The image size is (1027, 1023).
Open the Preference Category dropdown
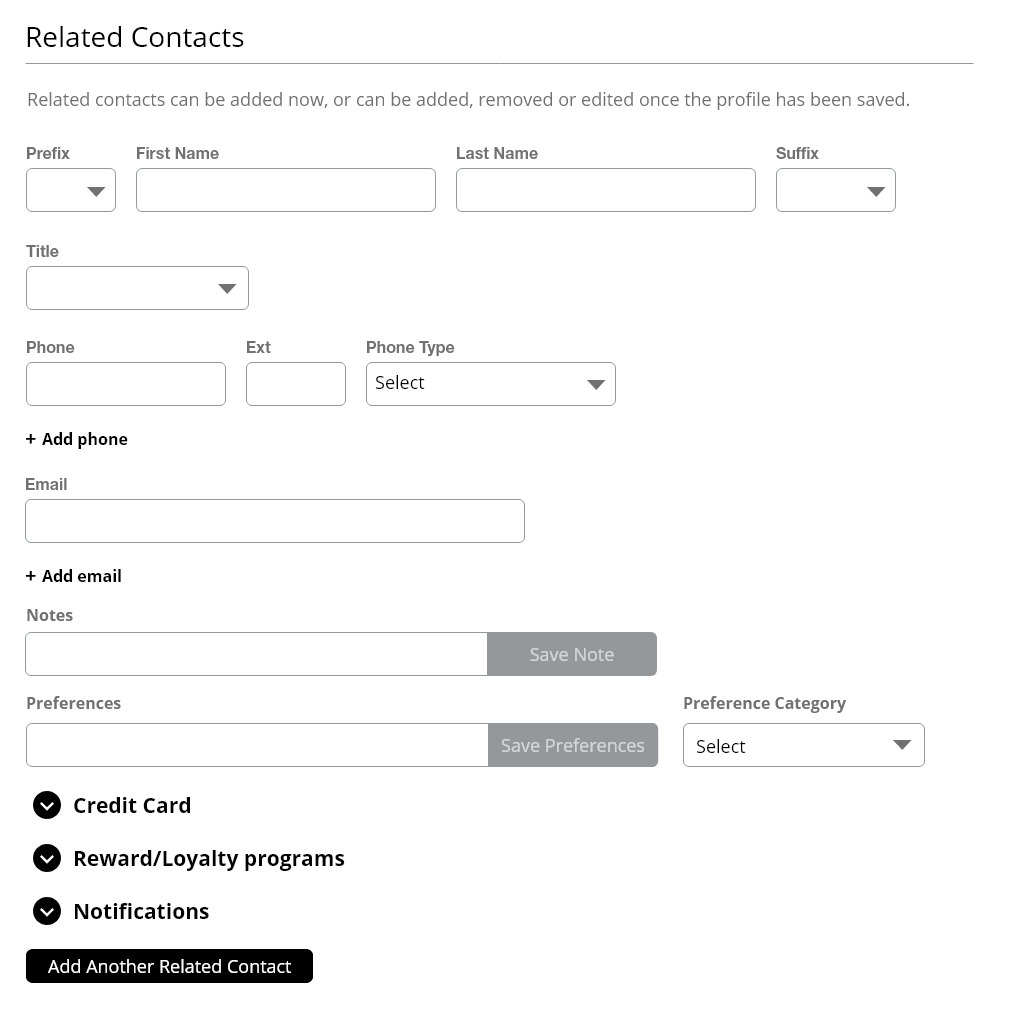tap(803, 746)
